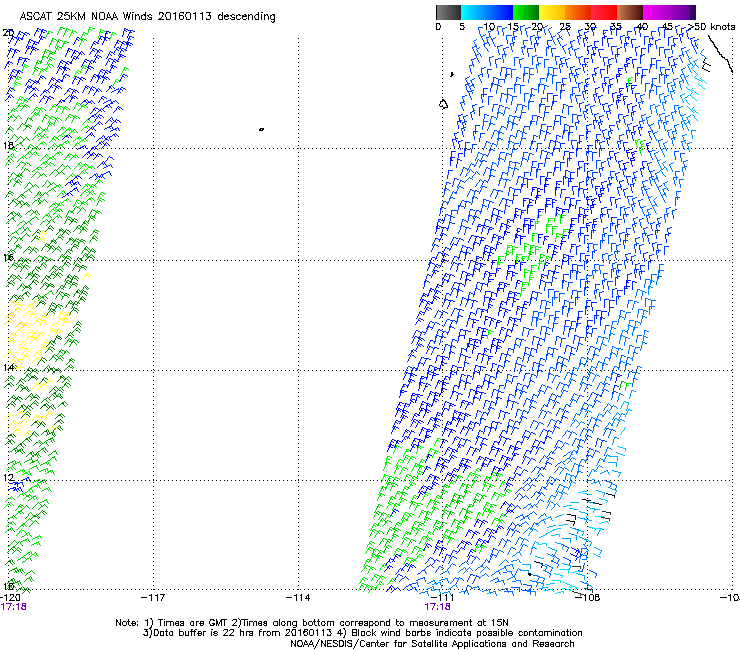
Task: Click the longitude label '-114'
Action: click(298, 598)
